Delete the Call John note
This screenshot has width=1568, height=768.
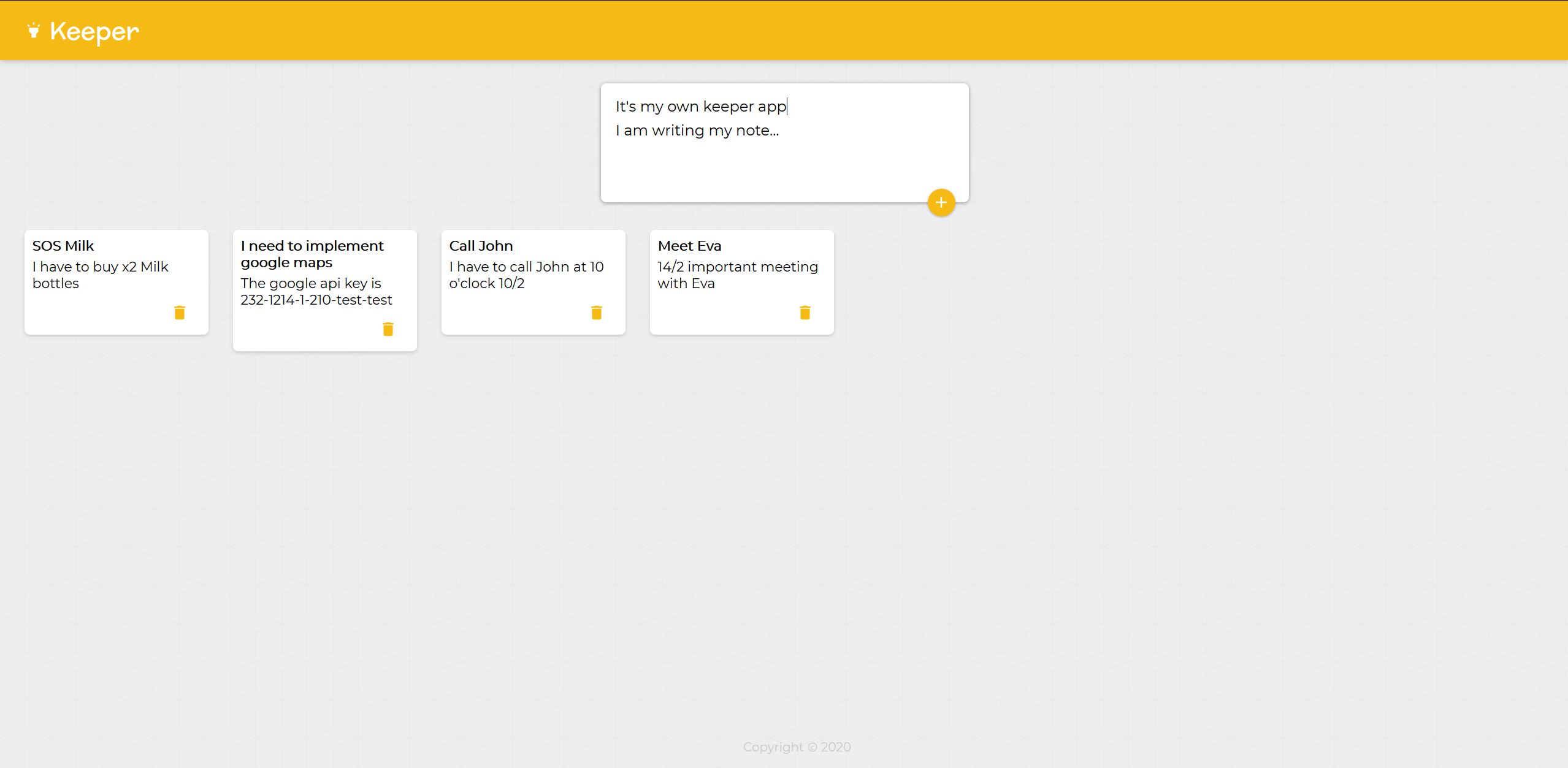tap(597, 313)
